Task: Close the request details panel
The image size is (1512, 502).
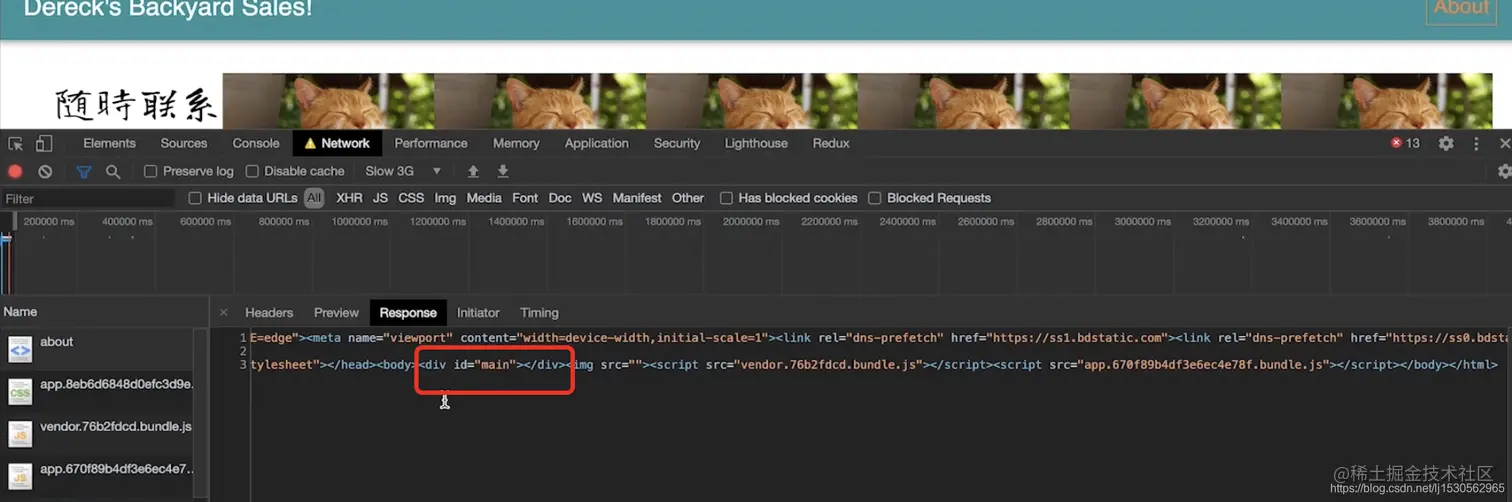Action: pos(223,313)
